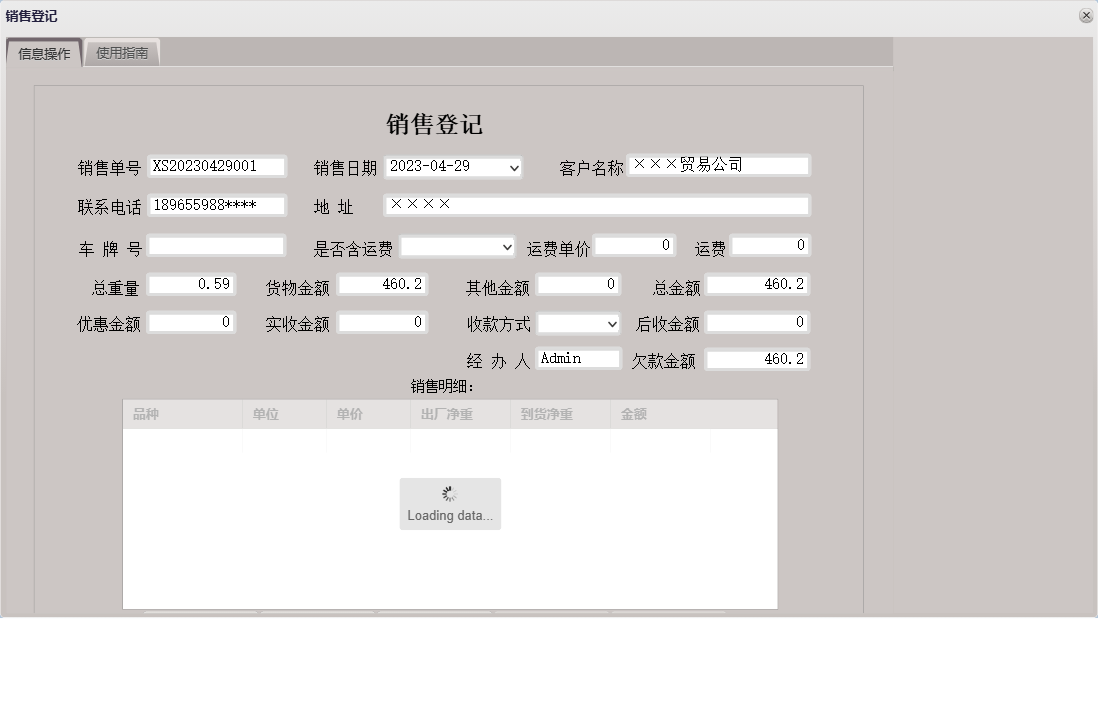This screenshot has height=727, width=1098.
Task: Switch to the 使用指南 tab
Action: (x=122, y=53)
